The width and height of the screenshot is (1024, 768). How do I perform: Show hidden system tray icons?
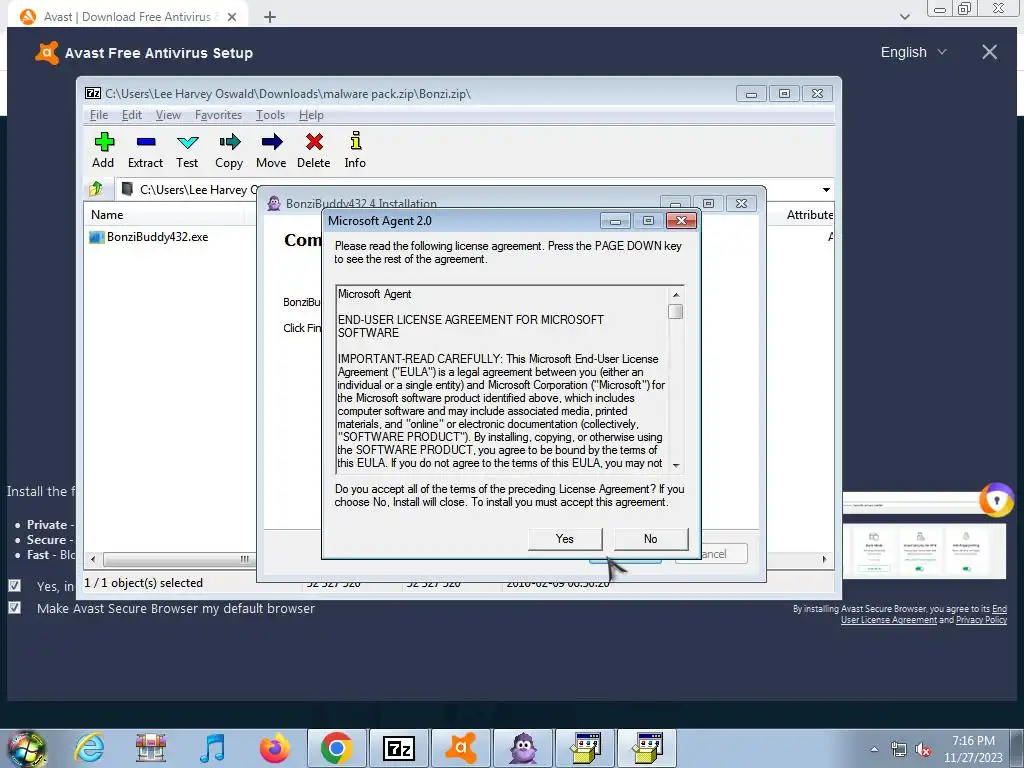point(874,749)
